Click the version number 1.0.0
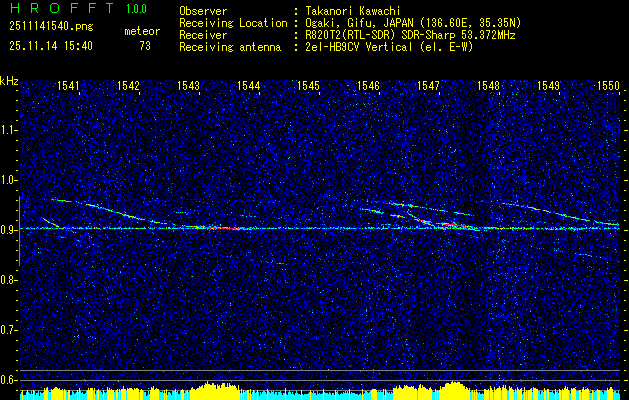 [136, 9]
